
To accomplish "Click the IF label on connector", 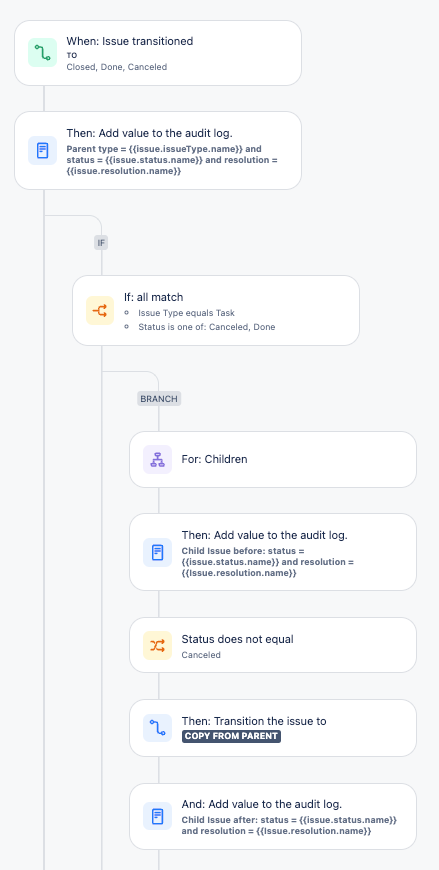I will (101, 242).
